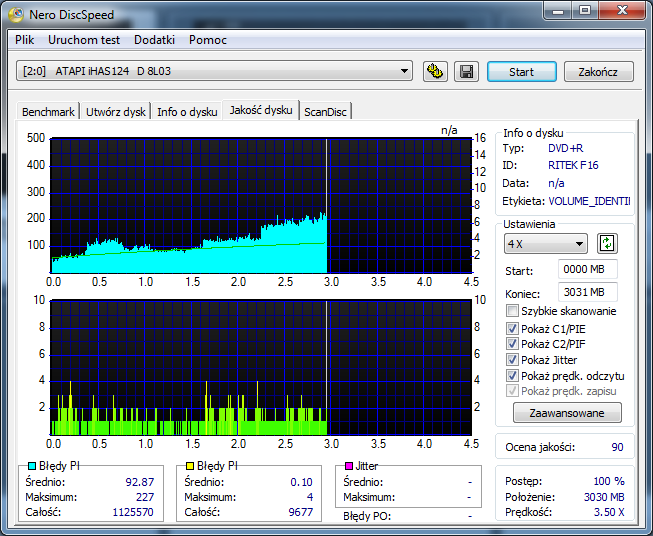Click the floppy disk save icon
This screenshot has height=536, width=653.
tap(466, 71)
